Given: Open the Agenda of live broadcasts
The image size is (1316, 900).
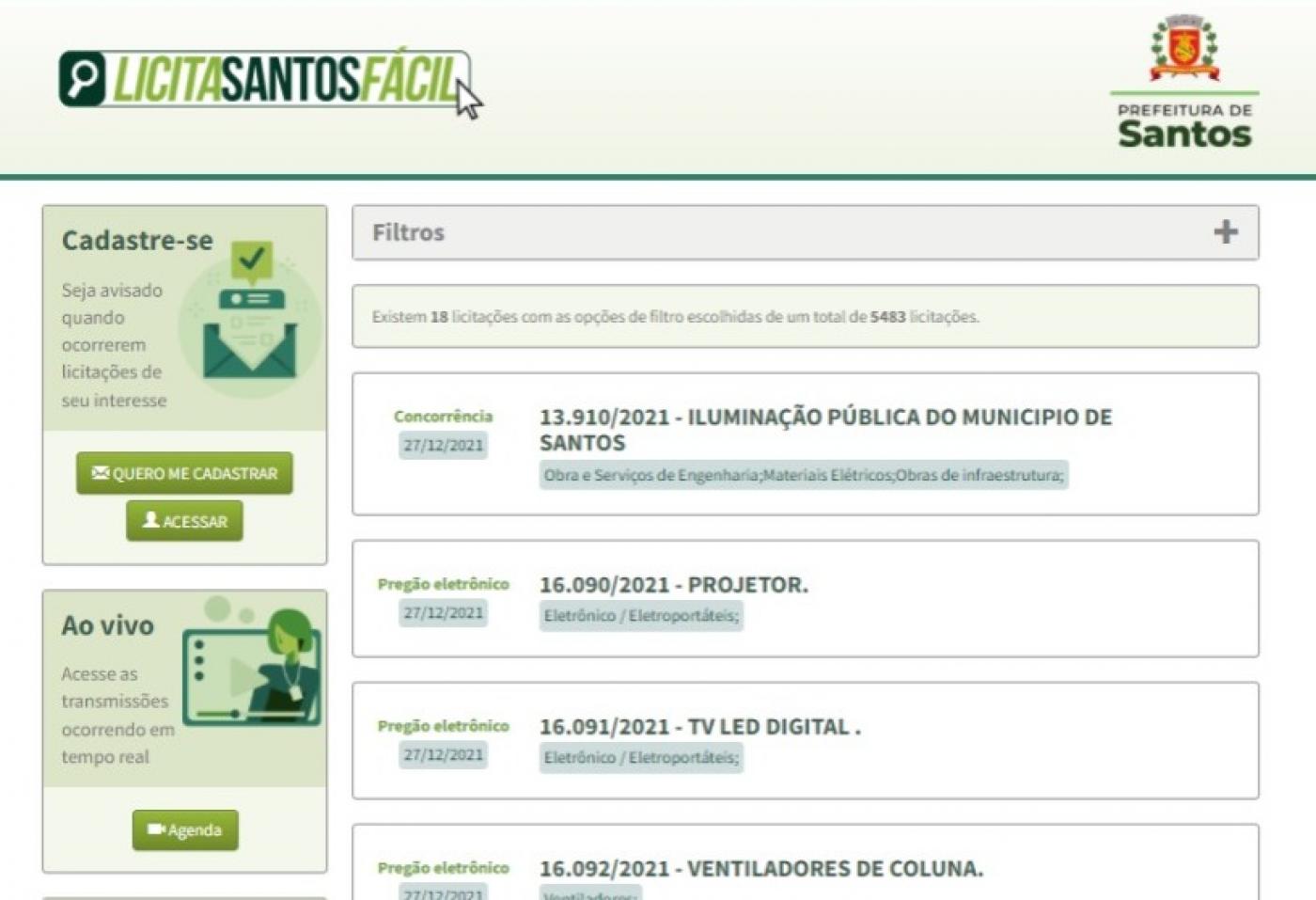Looking at the screenshot, I should coord(185,829).
